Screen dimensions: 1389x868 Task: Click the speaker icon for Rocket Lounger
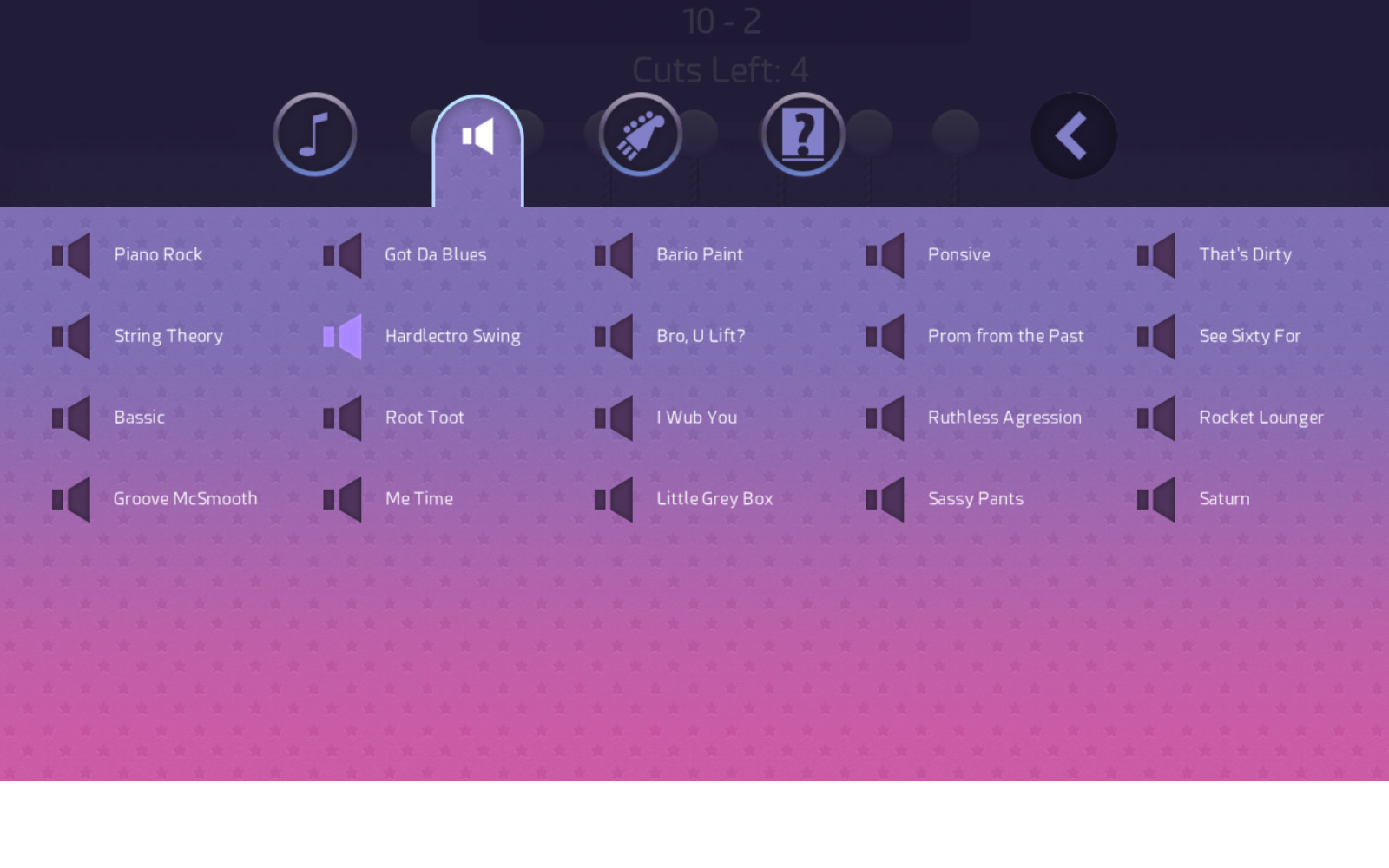pos(1156,418)
